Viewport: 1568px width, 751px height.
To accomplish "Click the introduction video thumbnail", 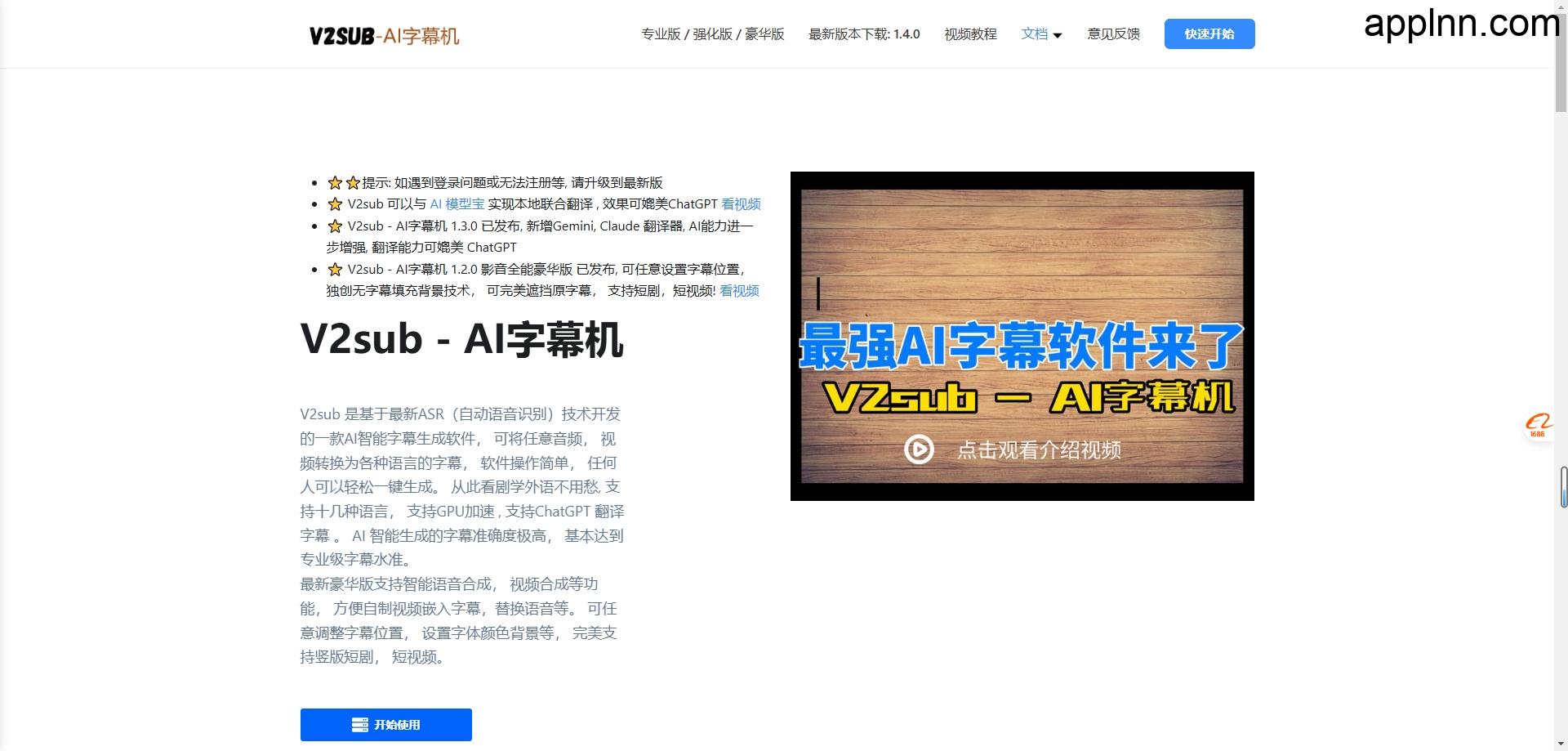I will 1022,335.
